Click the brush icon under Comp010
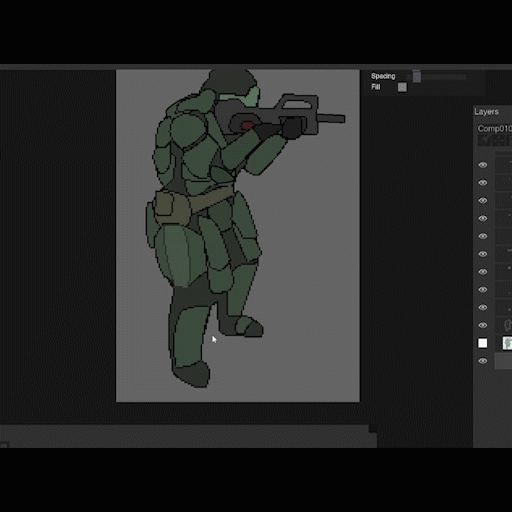 coord(484,140)
